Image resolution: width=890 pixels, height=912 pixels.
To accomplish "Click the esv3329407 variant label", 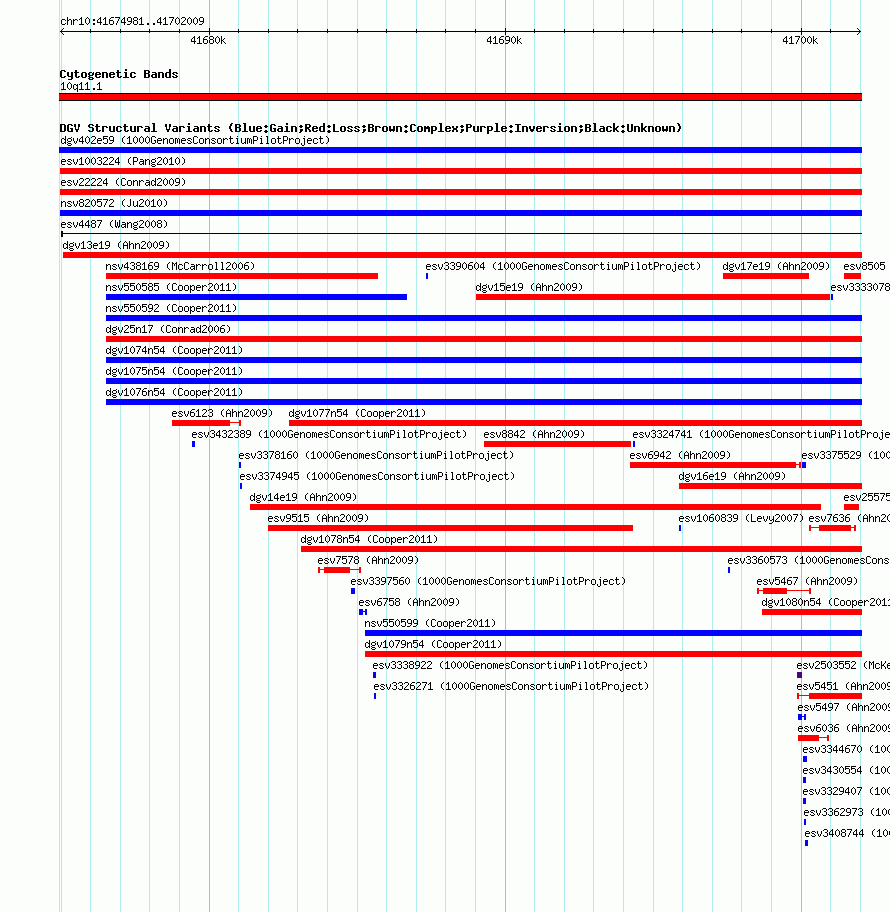I will (846, 790).
